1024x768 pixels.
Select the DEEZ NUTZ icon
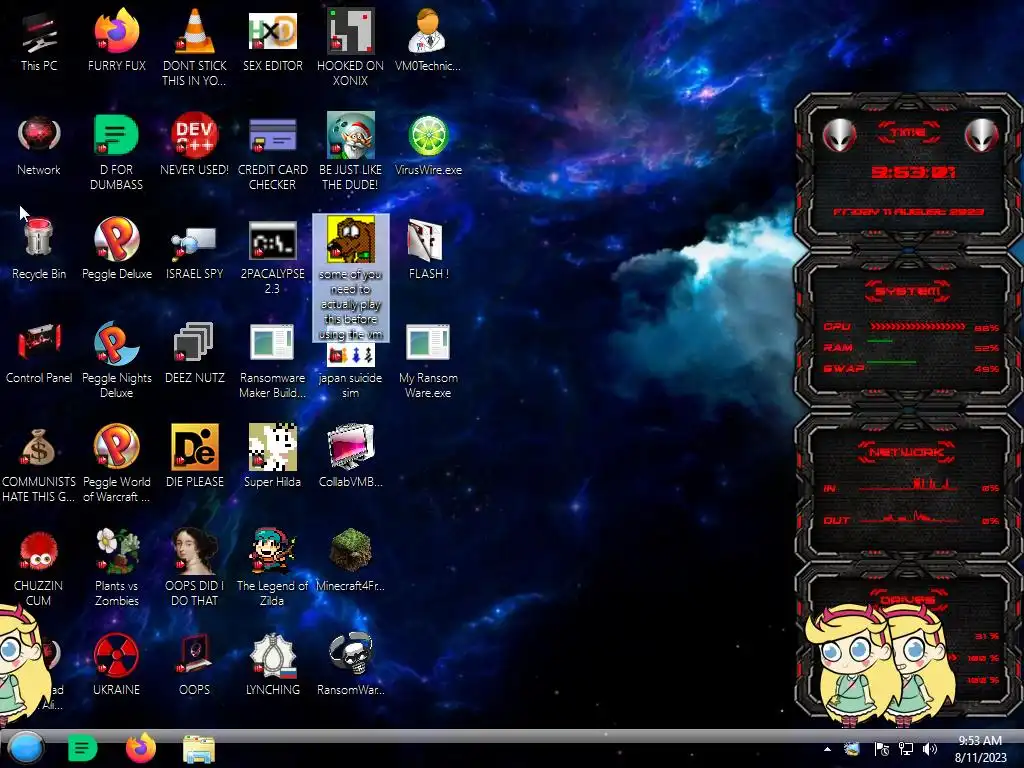[x=195, y=342]
